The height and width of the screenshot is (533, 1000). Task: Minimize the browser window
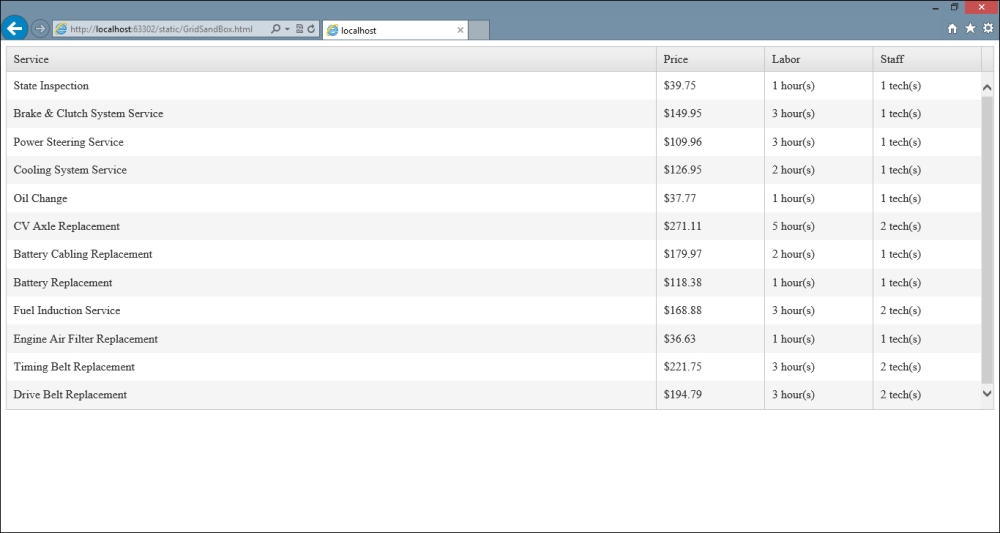(x=936, y=8)
